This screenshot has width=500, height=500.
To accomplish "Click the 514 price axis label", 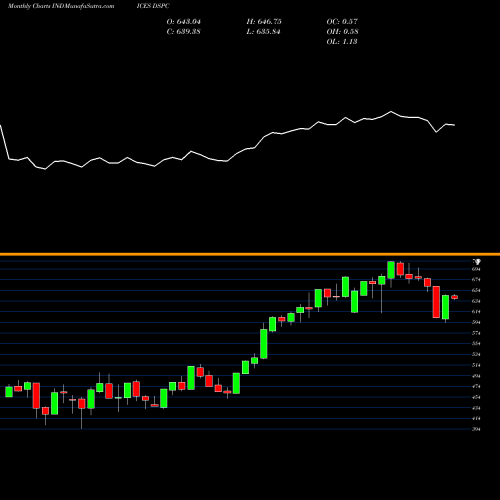I will [476, 365].
